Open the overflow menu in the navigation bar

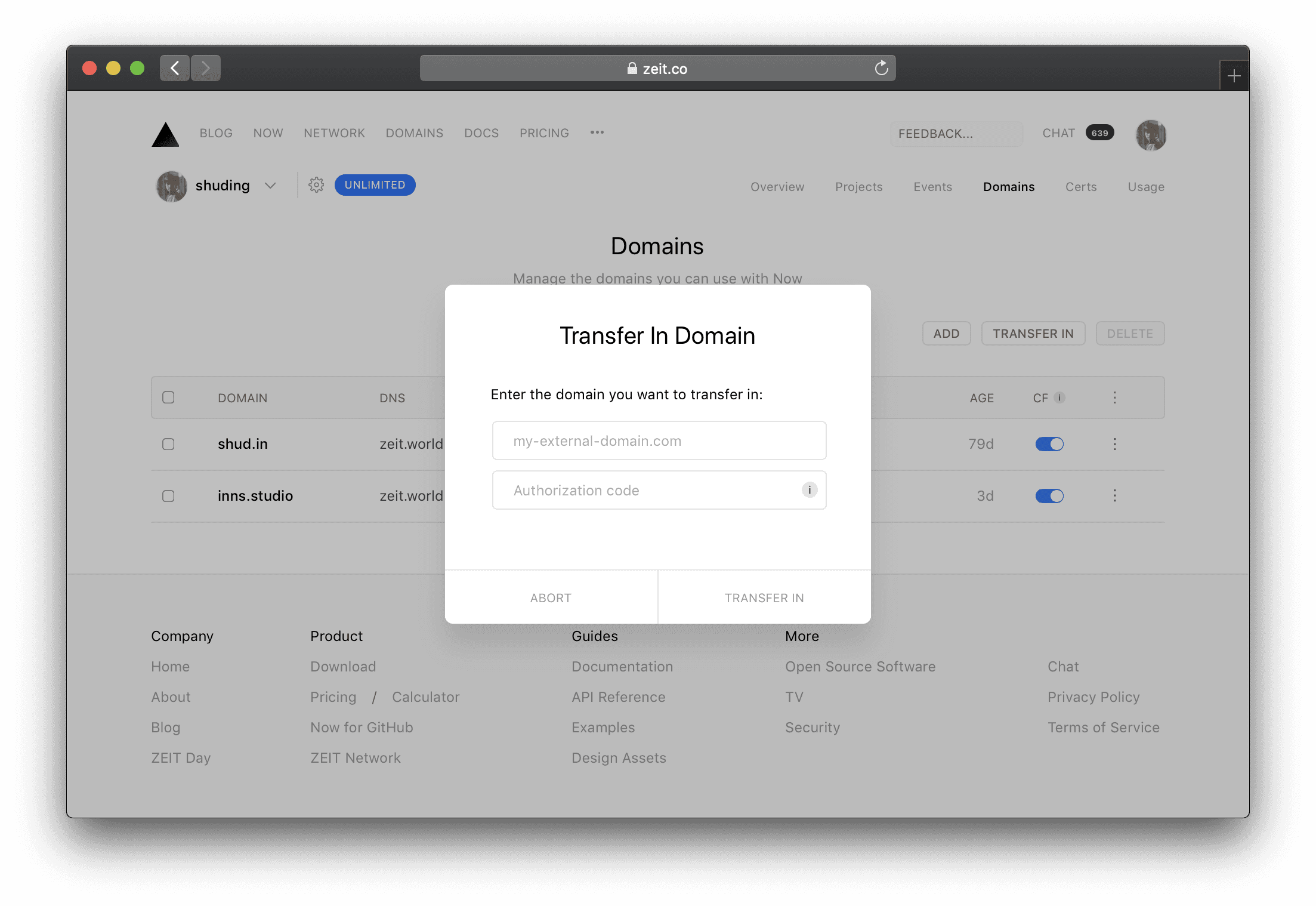pos(597,132)
